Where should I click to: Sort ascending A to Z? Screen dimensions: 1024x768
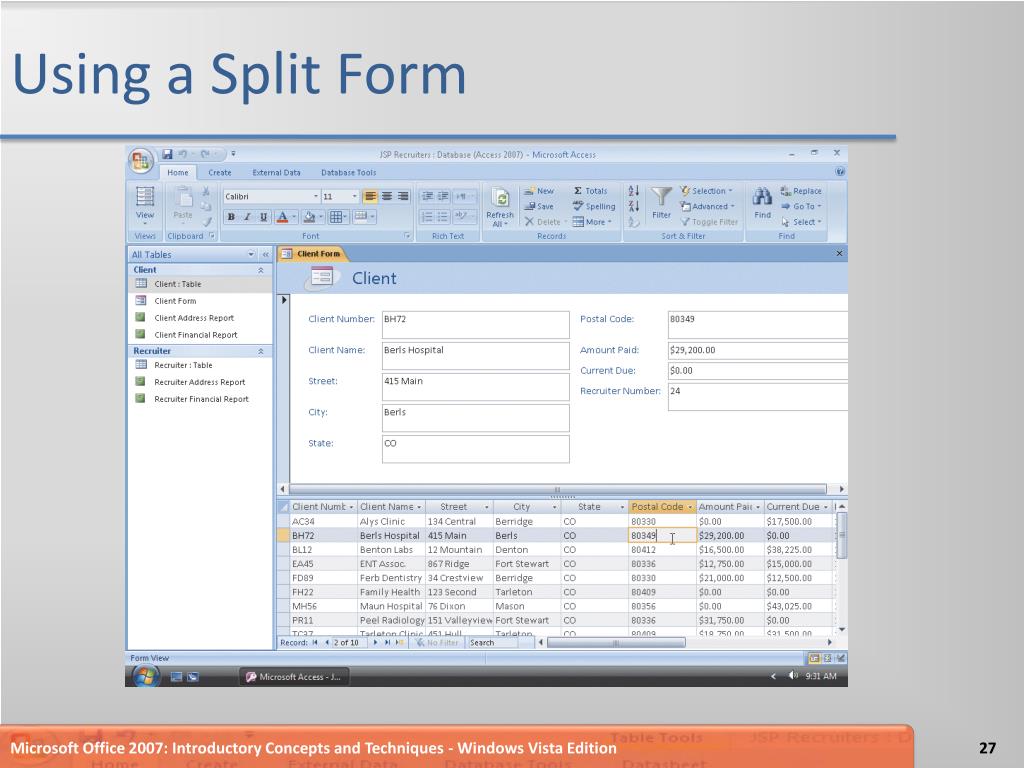(x=633, y=191)
